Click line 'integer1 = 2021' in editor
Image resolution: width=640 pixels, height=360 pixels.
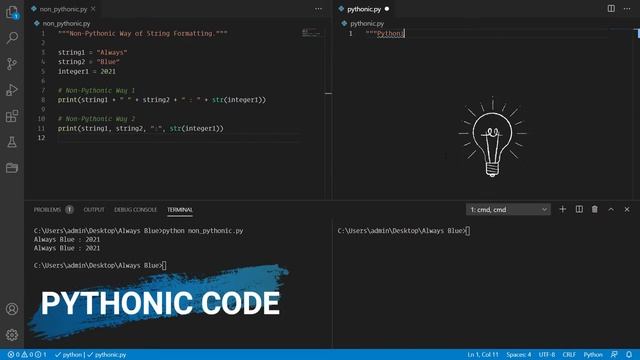[x=87, y=71]
